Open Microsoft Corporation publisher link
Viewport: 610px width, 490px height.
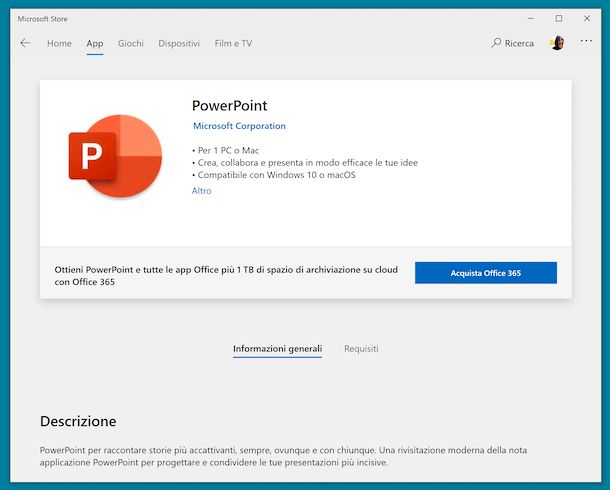coord(239,126)
